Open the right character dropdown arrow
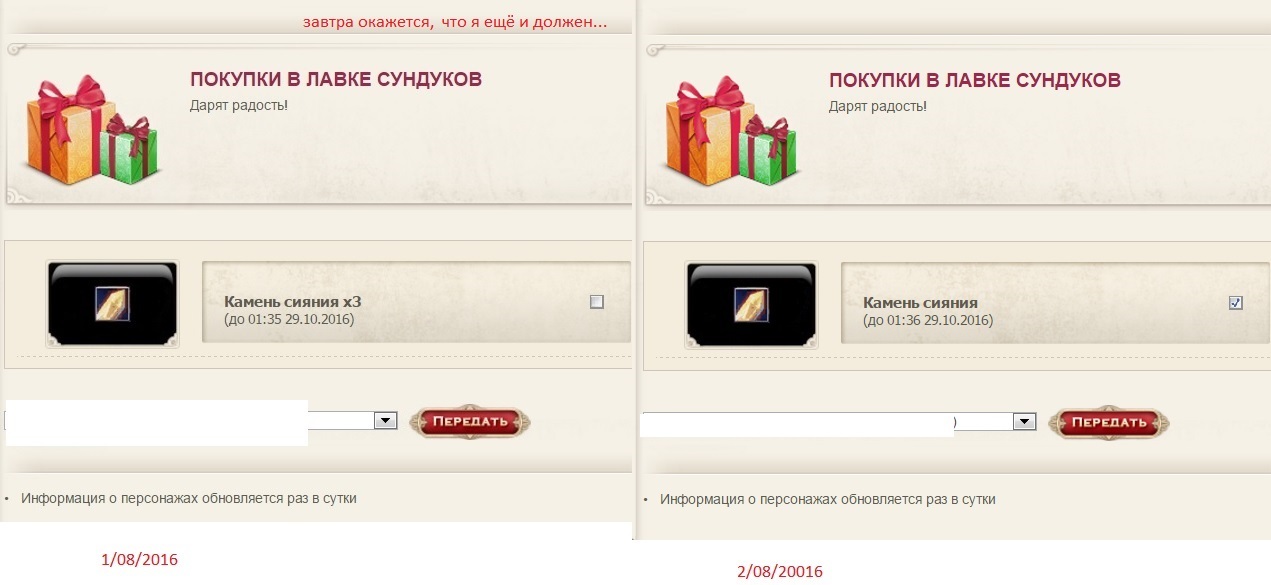1271x585 pixels. pyautogui.click(x=1023, y=421)
